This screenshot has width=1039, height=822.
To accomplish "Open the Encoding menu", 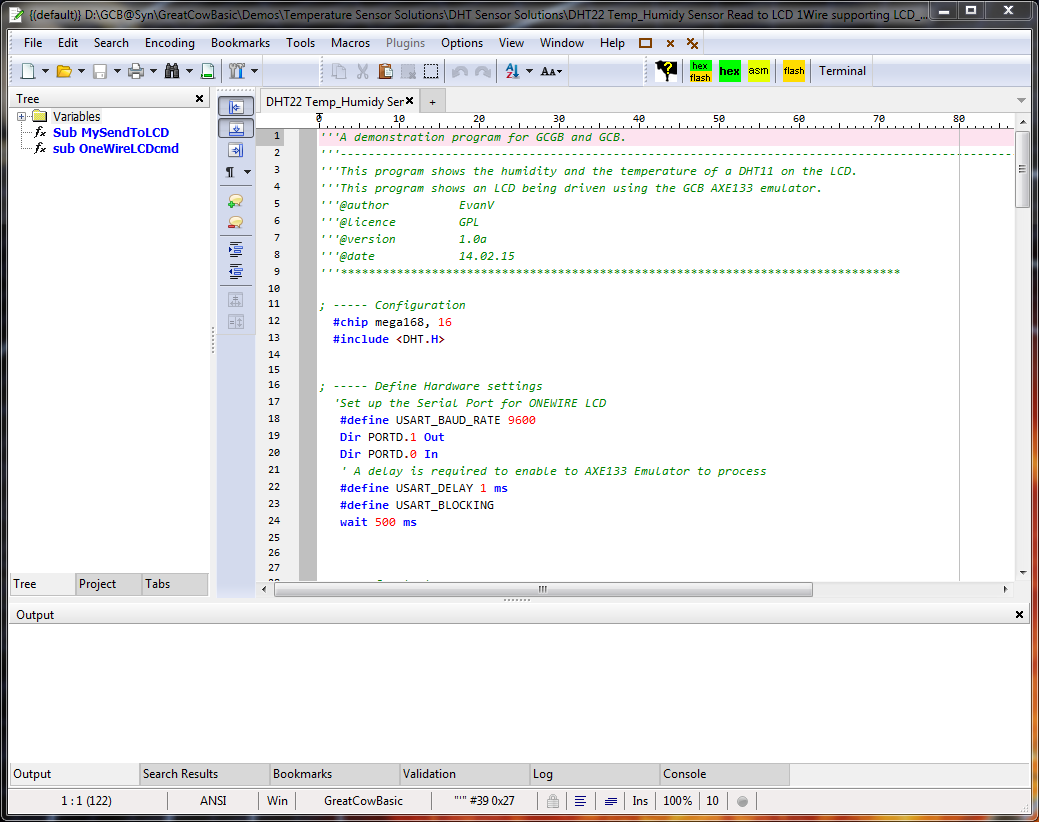I will click(170, 43).
